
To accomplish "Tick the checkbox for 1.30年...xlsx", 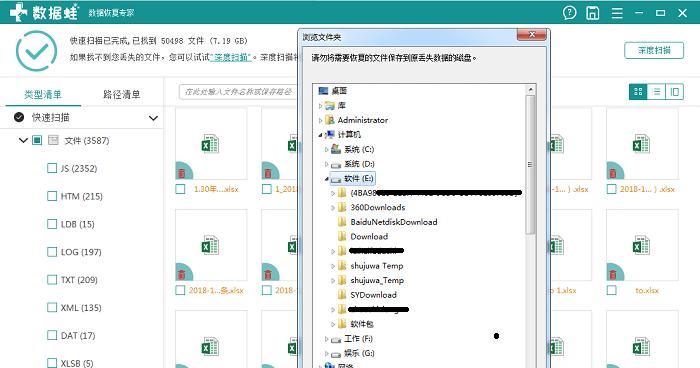I will [x=180, y=189].
